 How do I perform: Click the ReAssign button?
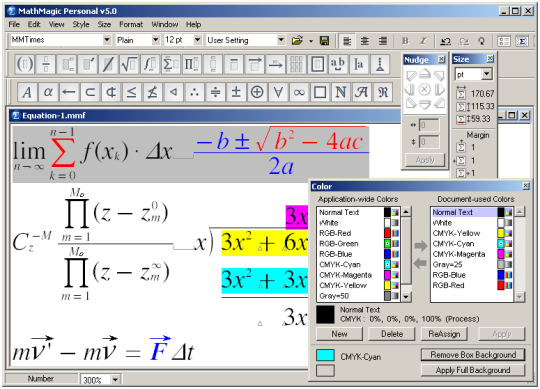444,334
